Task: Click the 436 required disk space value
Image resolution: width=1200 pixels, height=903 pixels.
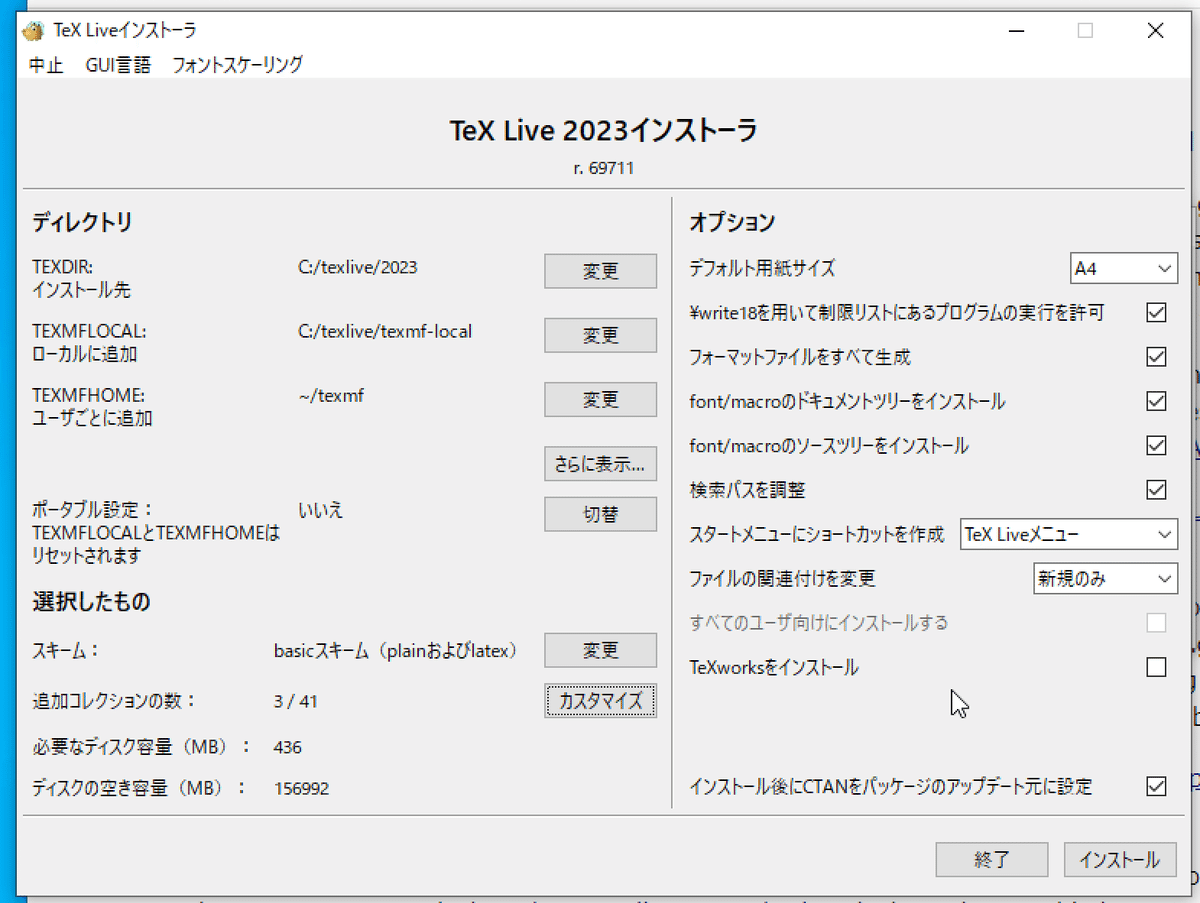Action: pos(287,747)
